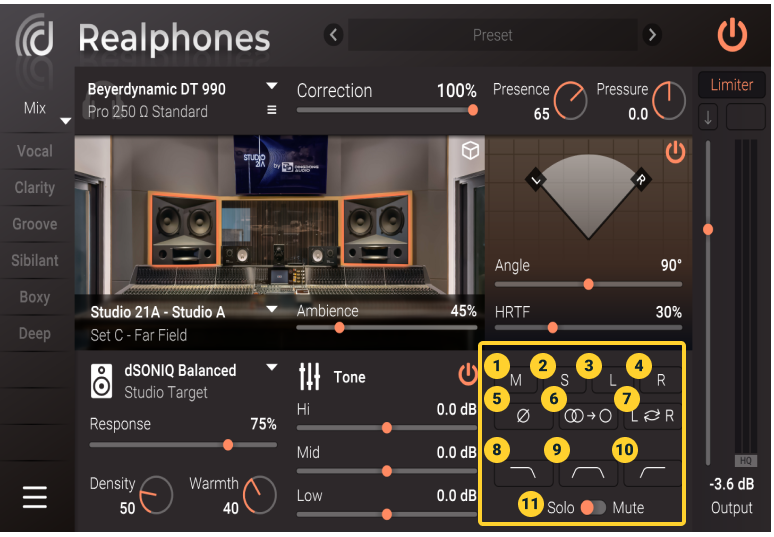Viewport: 774px width, 537px height.
Task: Click the empty box beside the down arrow
Action: (x=745, y=117)
